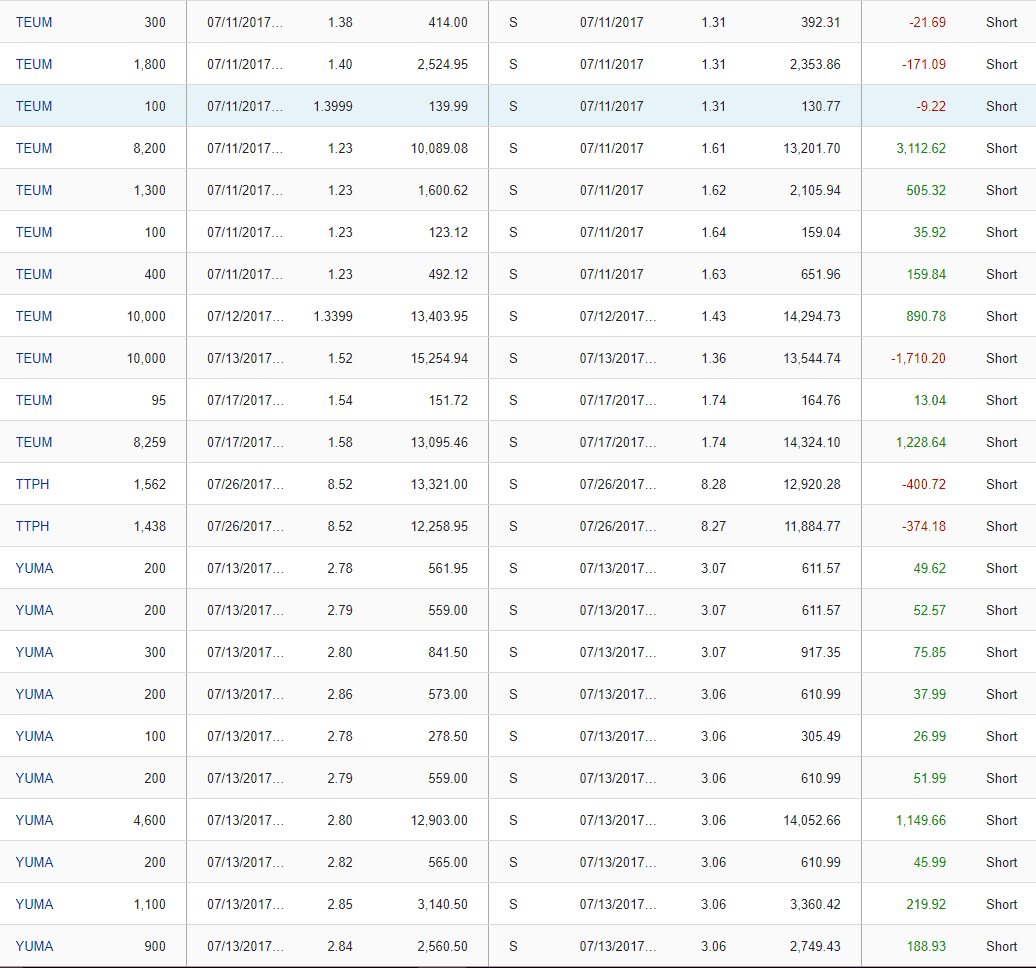
Task: Click the 15,254.94 cost cell
Action: 439,358
